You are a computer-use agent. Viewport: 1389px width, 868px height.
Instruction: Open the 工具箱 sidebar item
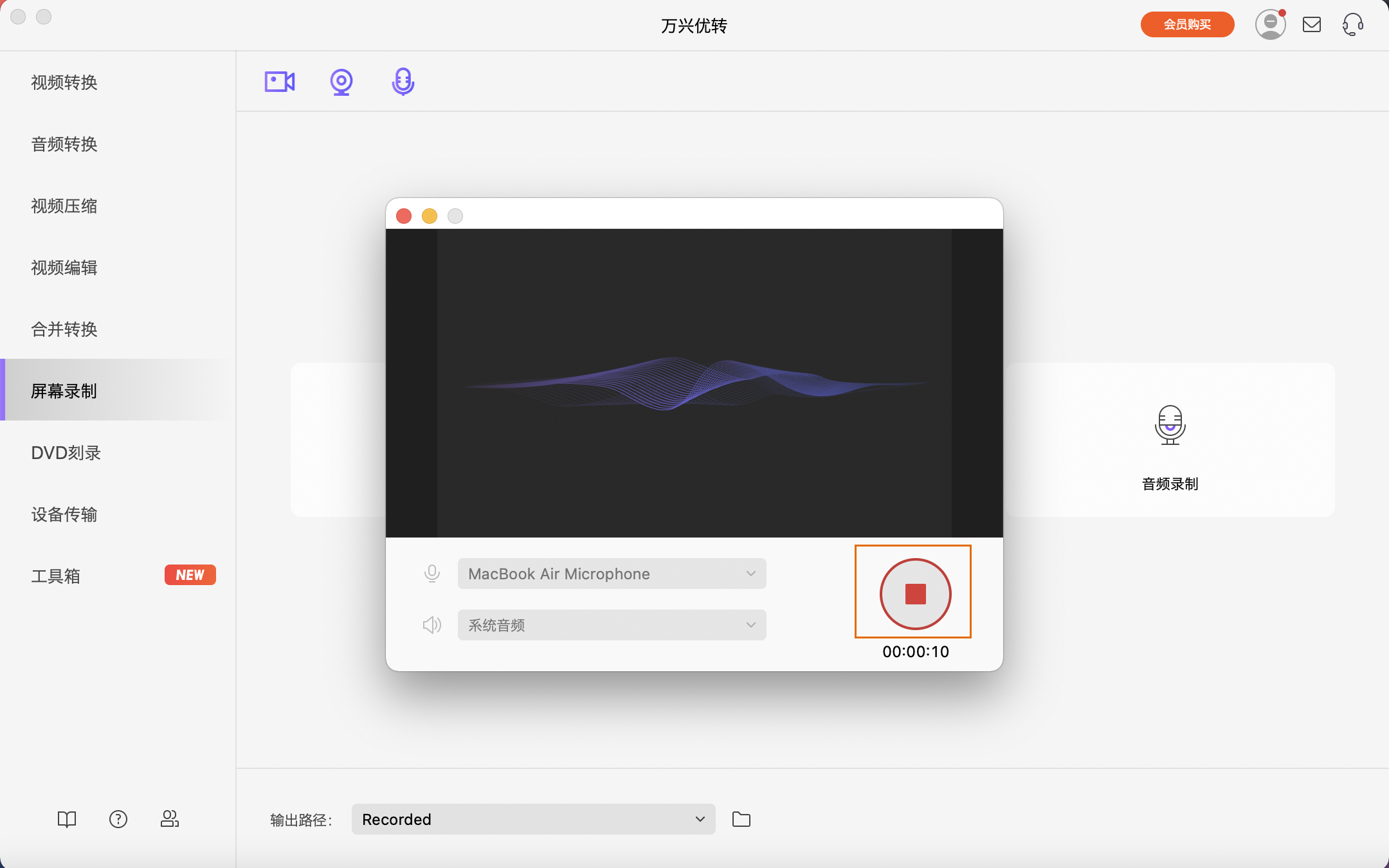click(x=57, y=576)
